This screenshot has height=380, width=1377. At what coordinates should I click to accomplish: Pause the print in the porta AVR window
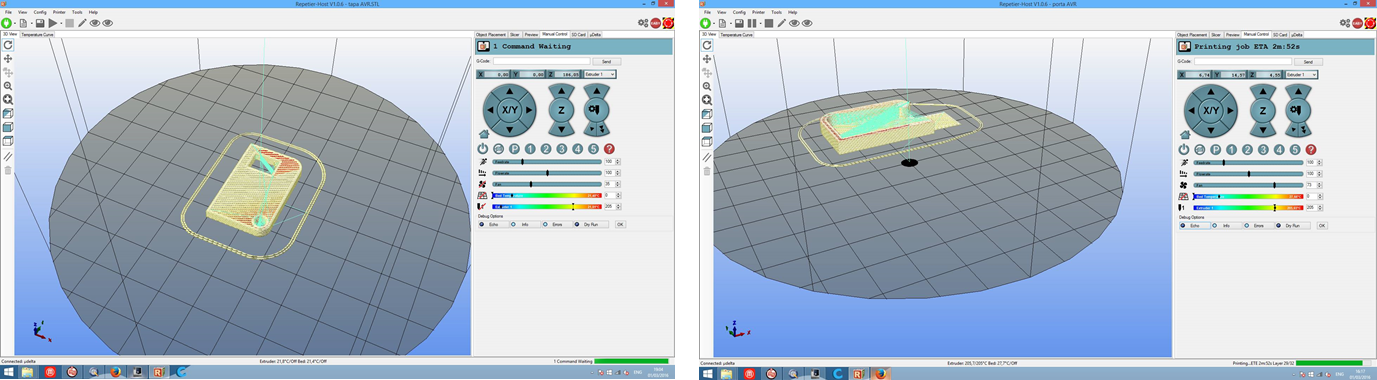click(752, 23)
